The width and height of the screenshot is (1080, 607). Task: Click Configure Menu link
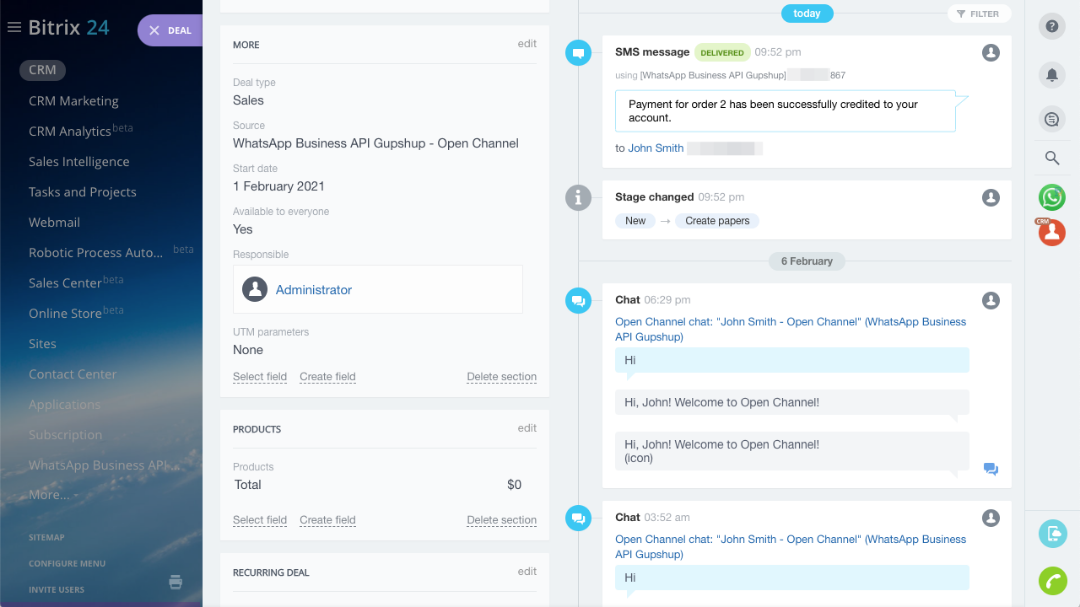click(67, 564)
